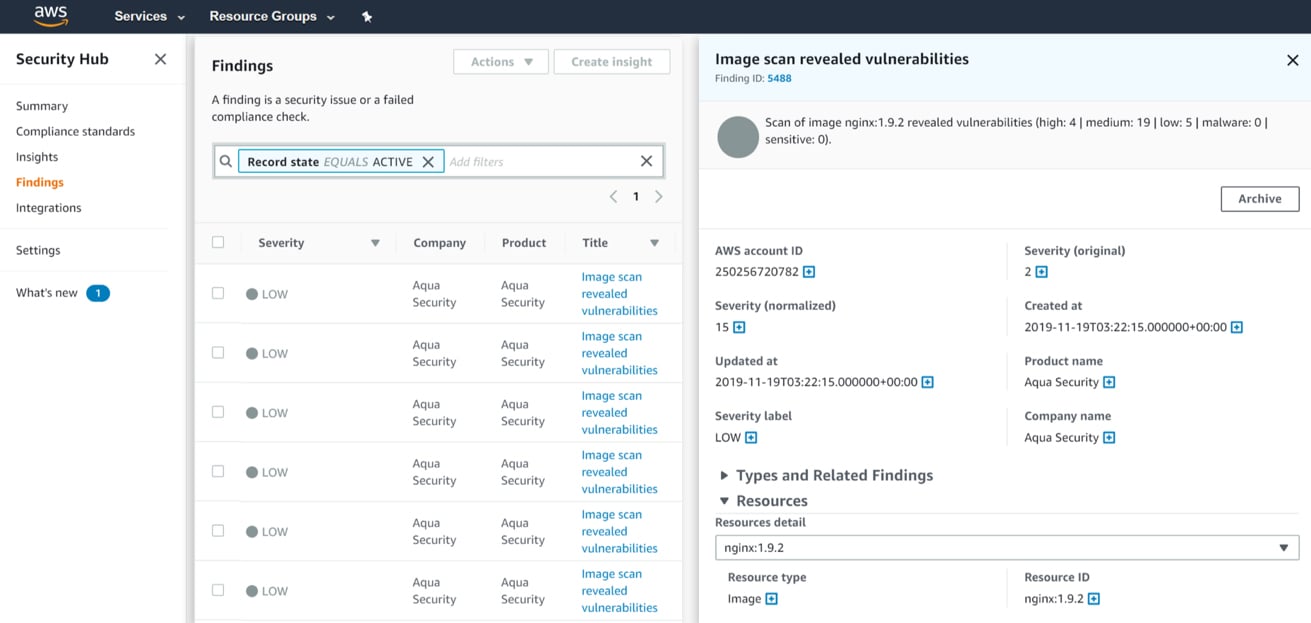Open What's new notifications
This screenshot has height=623, width=1311.
pyautogui.click(x=62, y=293)
